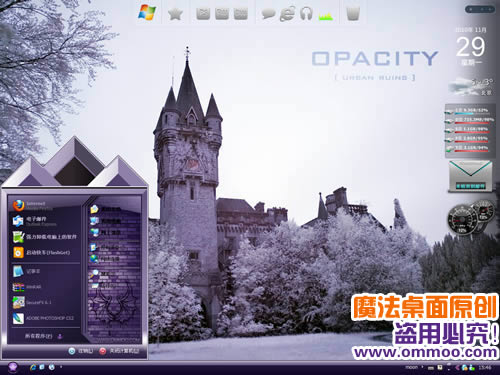
Task: Click the Windows logo in top dock
Action: (x=147, y=13)
